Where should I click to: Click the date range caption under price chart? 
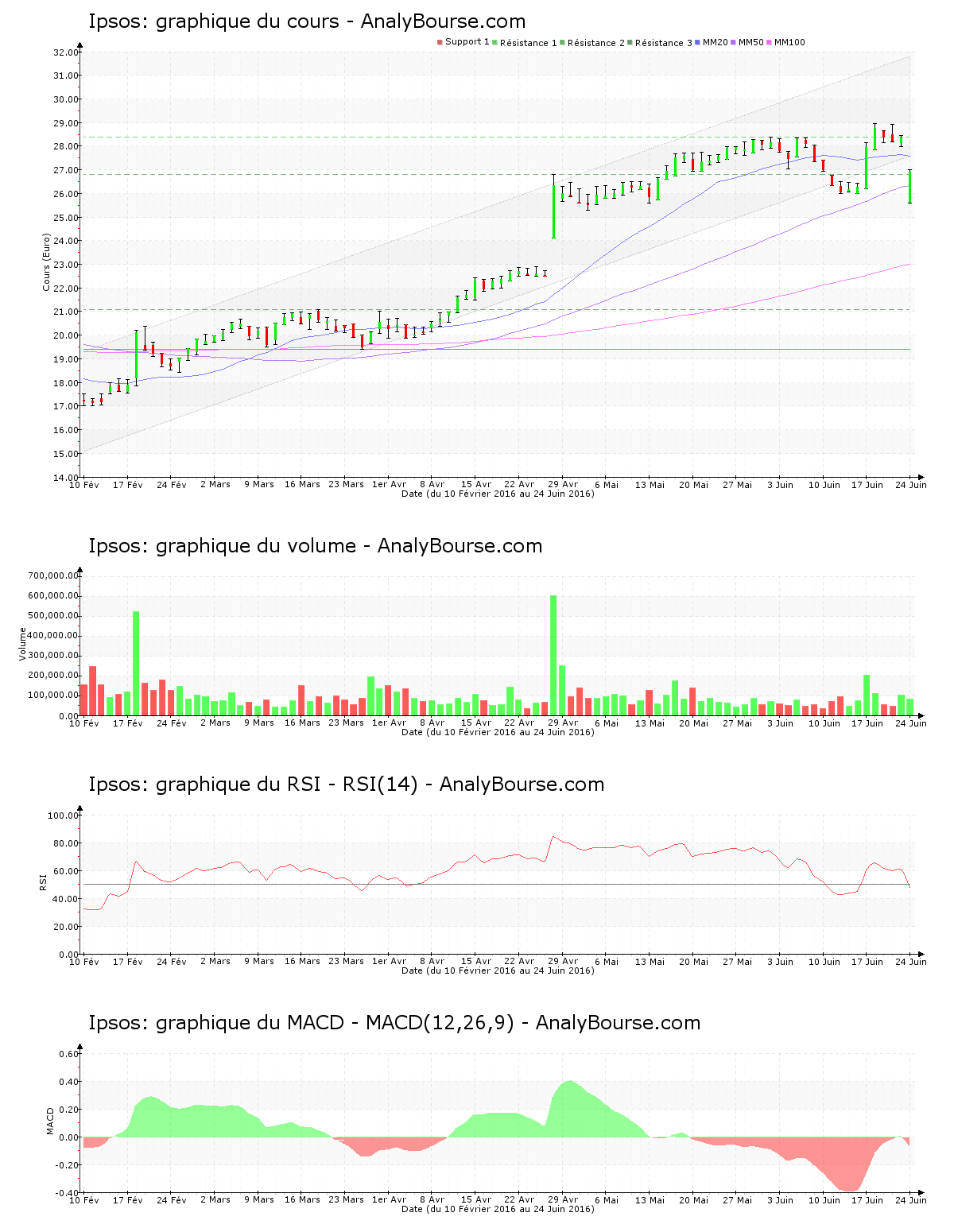(x=498, y=494)
